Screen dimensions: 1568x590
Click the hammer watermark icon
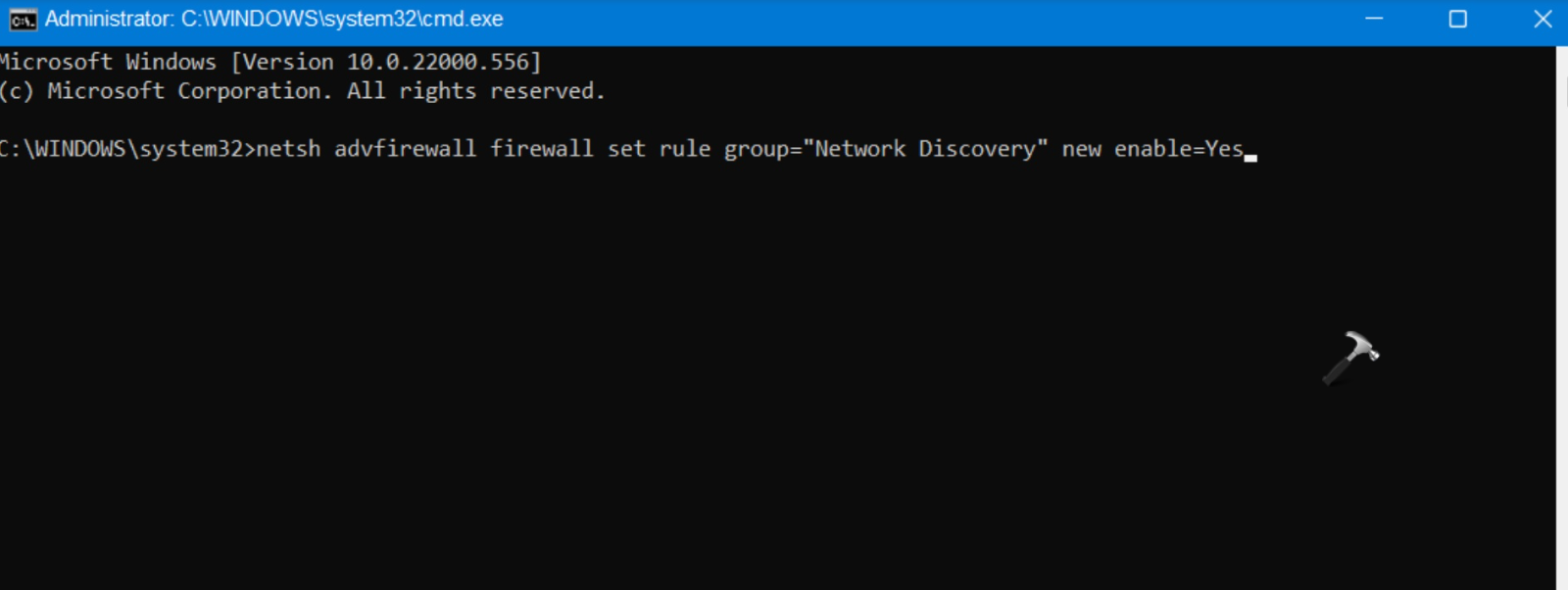pos(1350,357)
